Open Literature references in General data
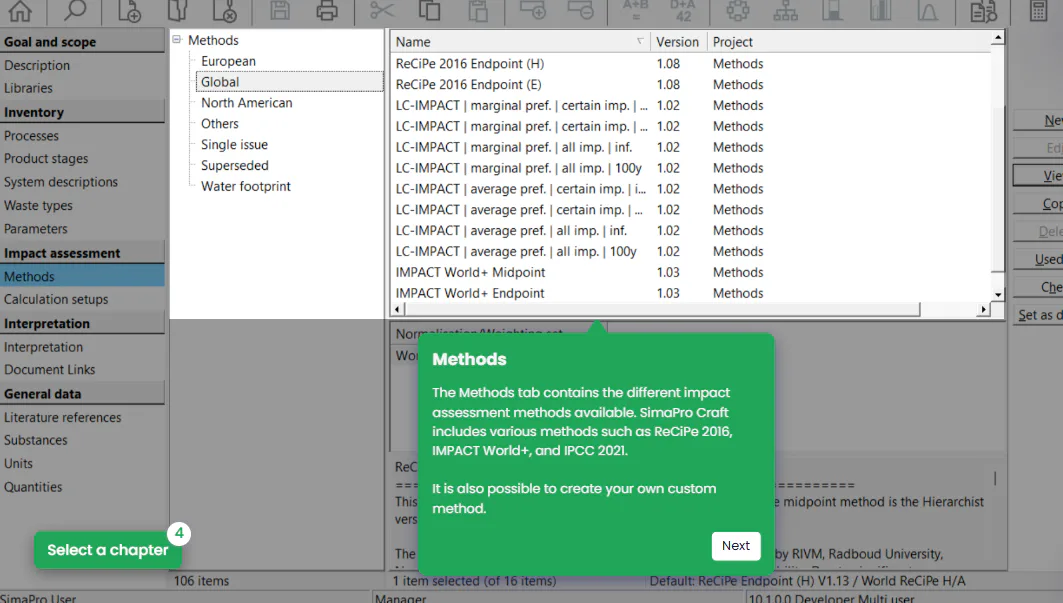 62,418
